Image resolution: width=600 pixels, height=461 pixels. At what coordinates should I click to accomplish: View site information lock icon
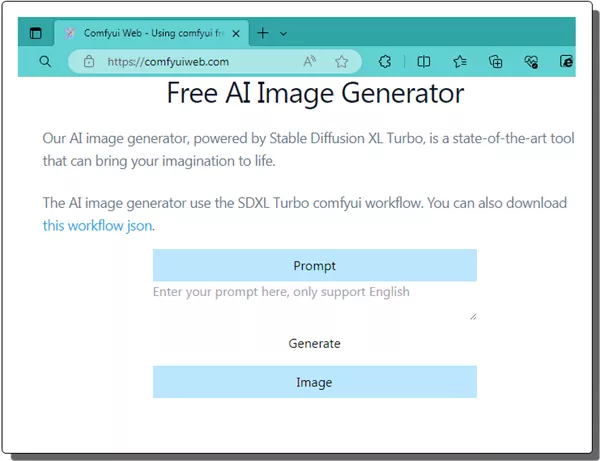(89, 61)
